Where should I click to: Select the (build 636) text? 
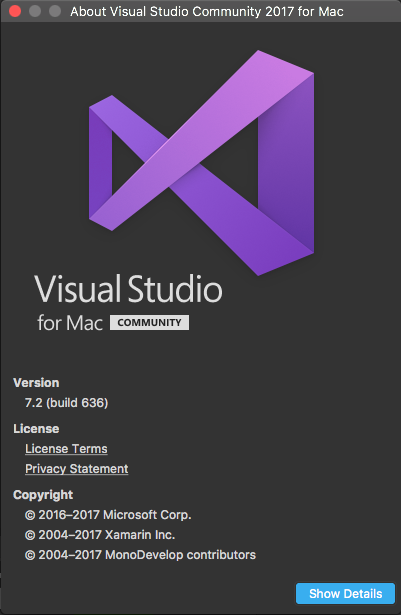coord(77,403)
